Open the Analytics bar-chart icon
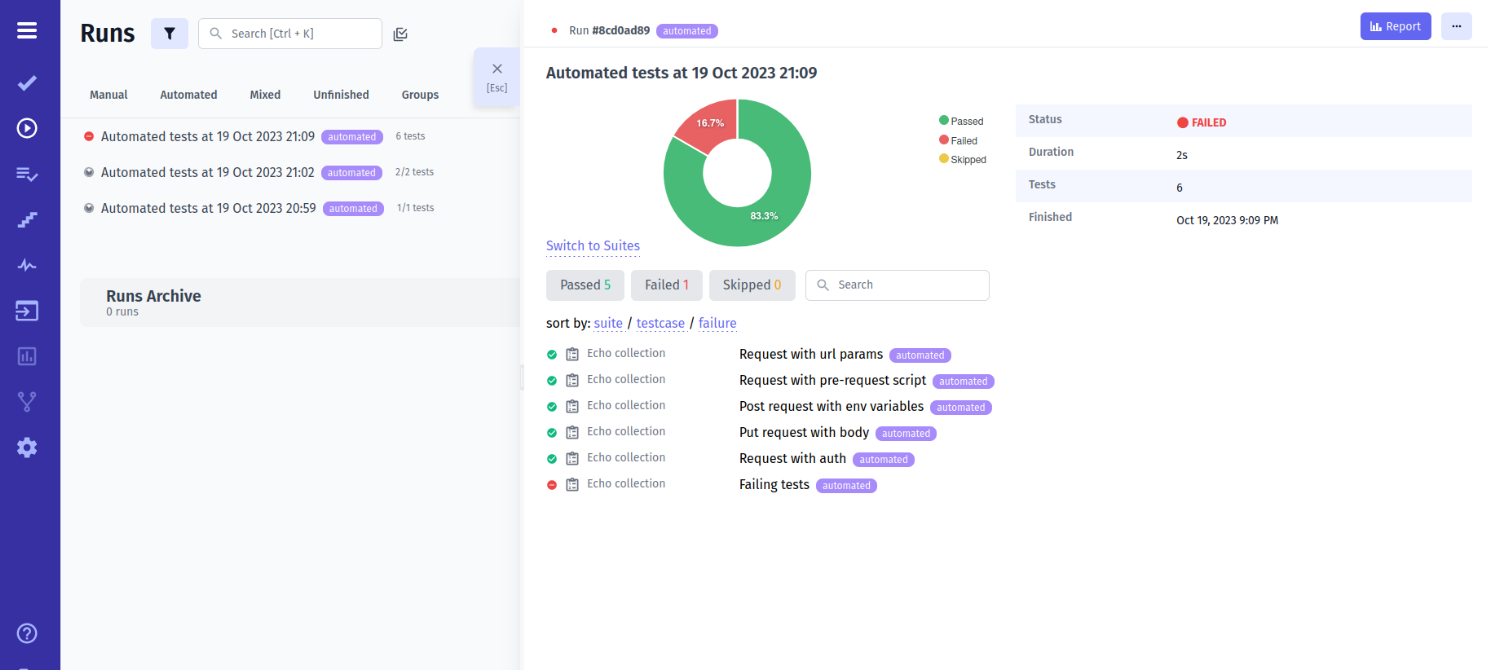The width and height of the screenshot is (1488, 670). (x=27, y=356)
